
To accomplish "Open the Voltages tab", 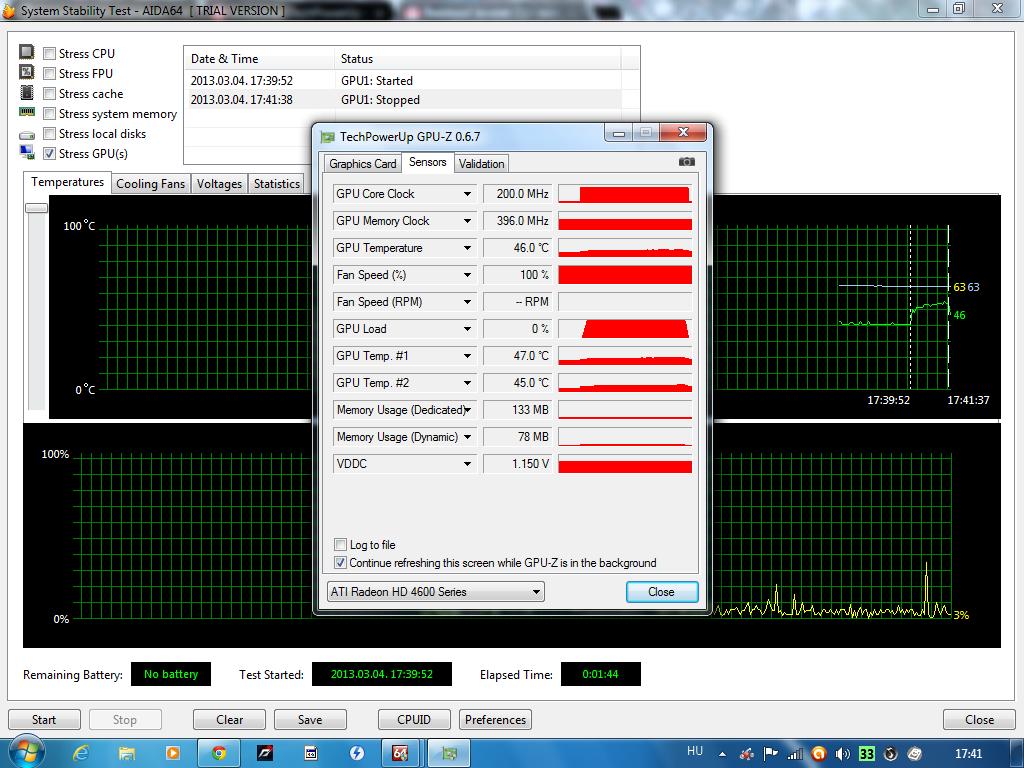I will point(219,184).
